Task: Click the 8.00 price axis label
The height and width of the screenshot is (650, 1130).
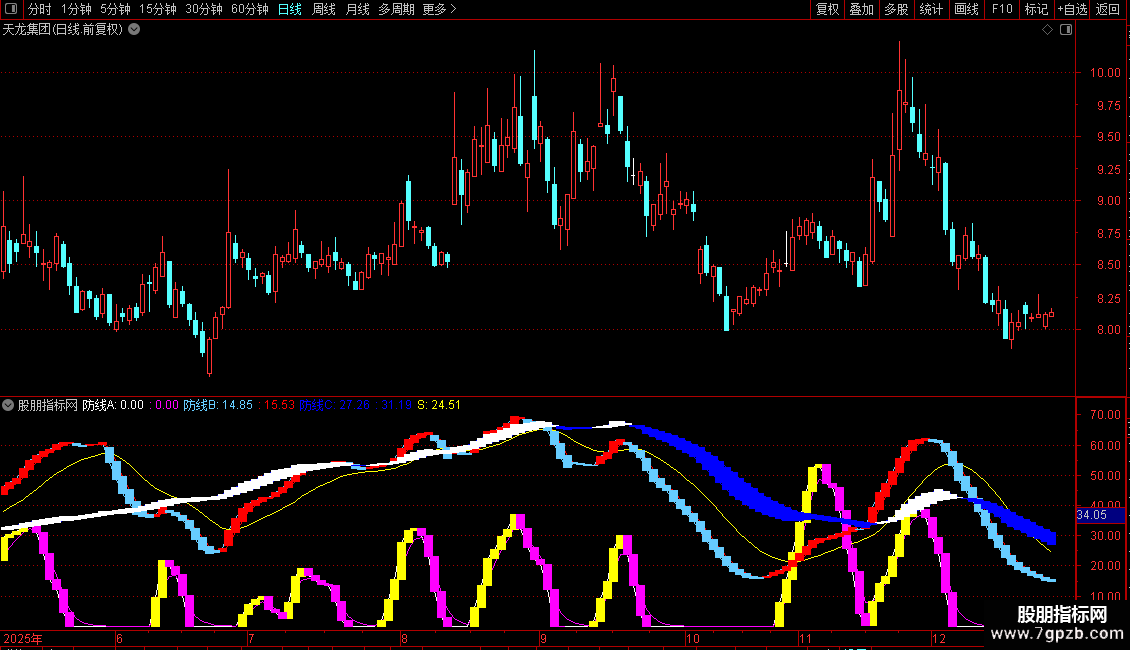Action: [x=1108, y=329]
